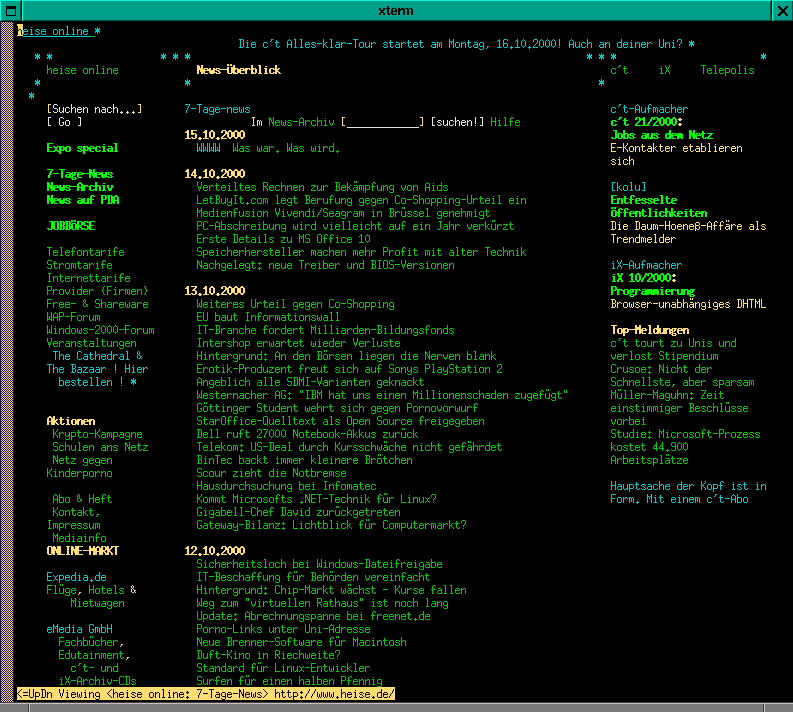The width and height of the screenshot is (793, 712).
Task: Follow the iX header link
Action: (665, 70)
